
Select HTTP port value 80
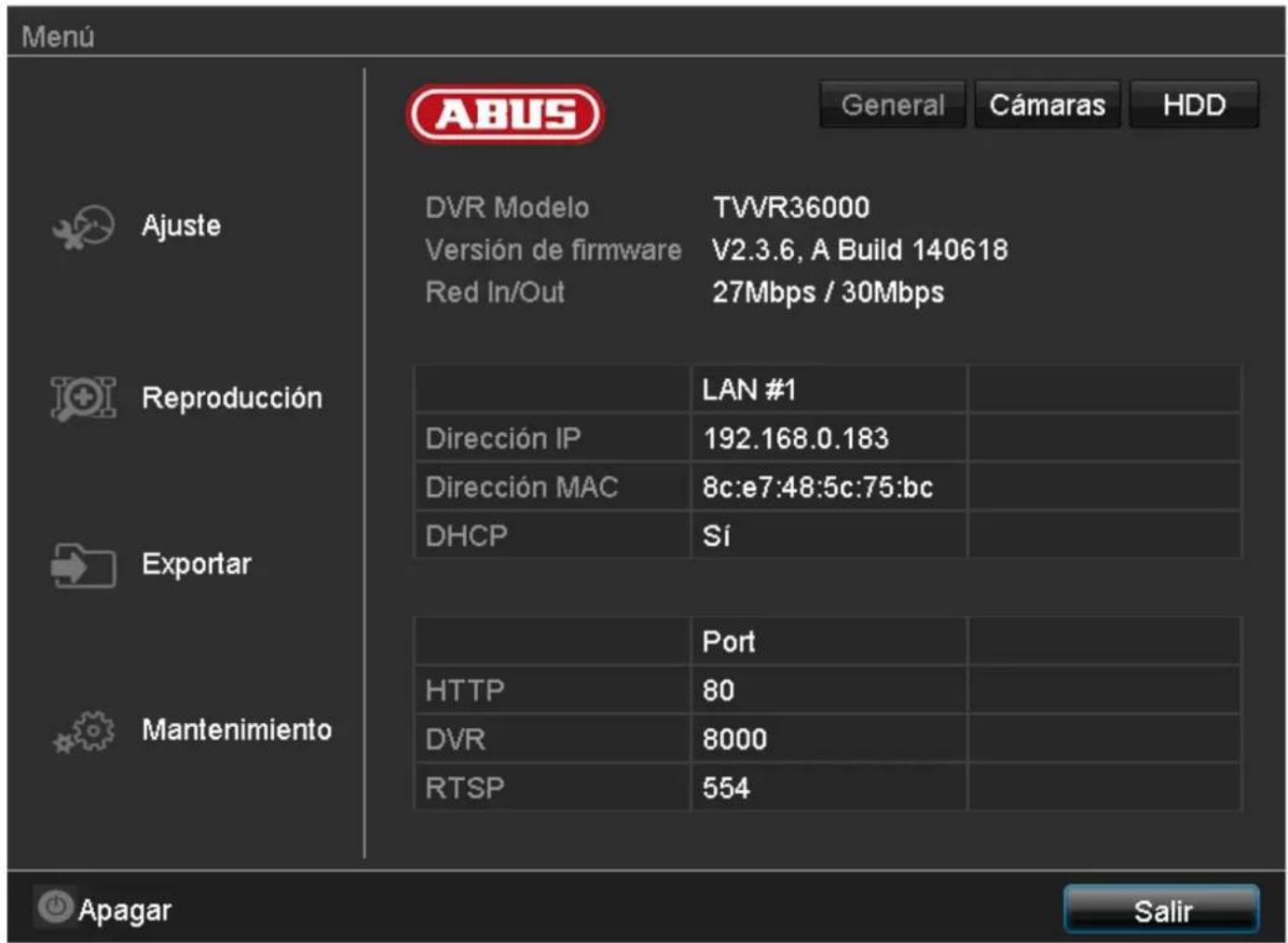click(x=719, y=690)
